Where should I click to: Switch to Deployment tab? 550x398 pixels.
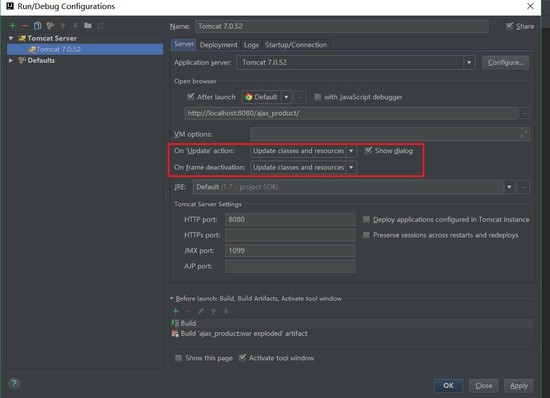pos(219,45)
